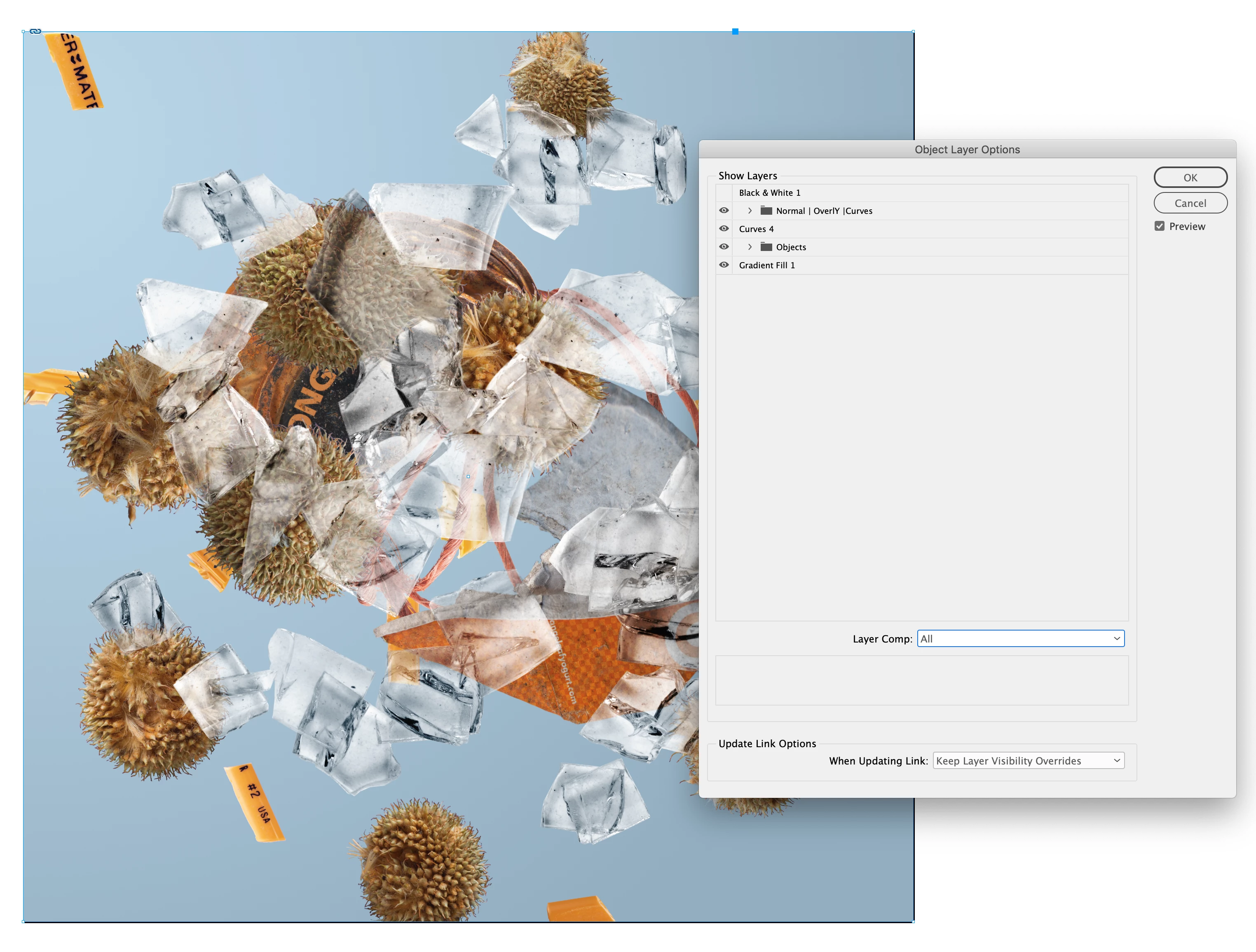Show the Black & White 1 layer
Screen dimensions: 1256x952
(724, 192)
